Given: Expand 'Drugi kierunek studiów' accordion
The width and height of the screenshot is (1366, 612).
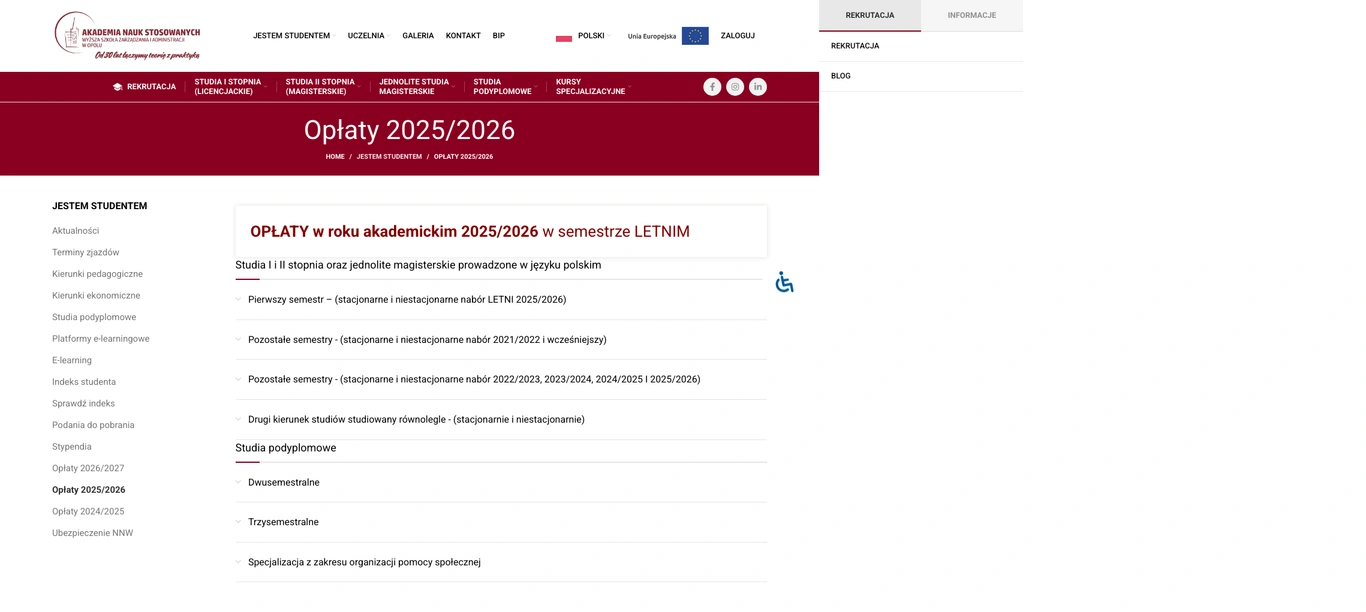Looking at the screenshot, I should 501,420.
